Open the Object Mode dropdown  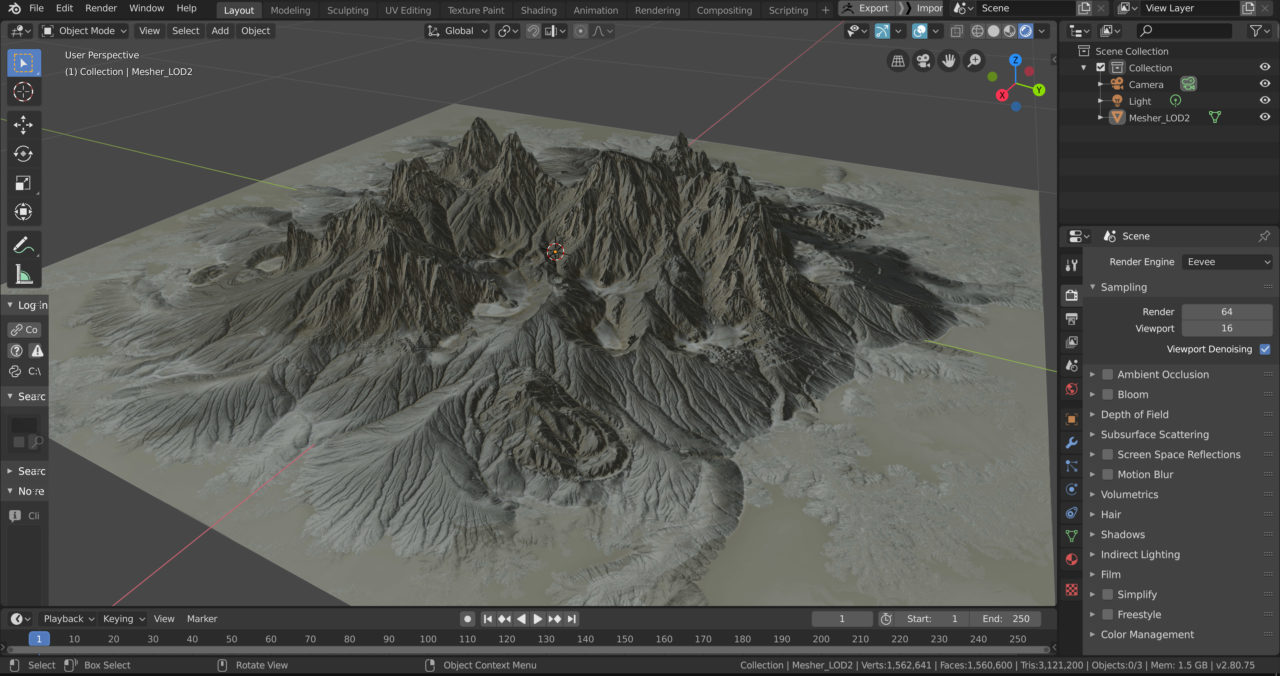tap(85, 31)
